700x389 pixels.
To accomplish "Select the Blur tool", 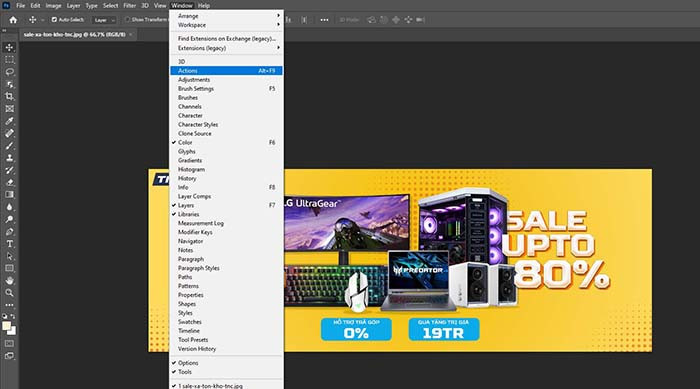I will (x=9, y=207).
